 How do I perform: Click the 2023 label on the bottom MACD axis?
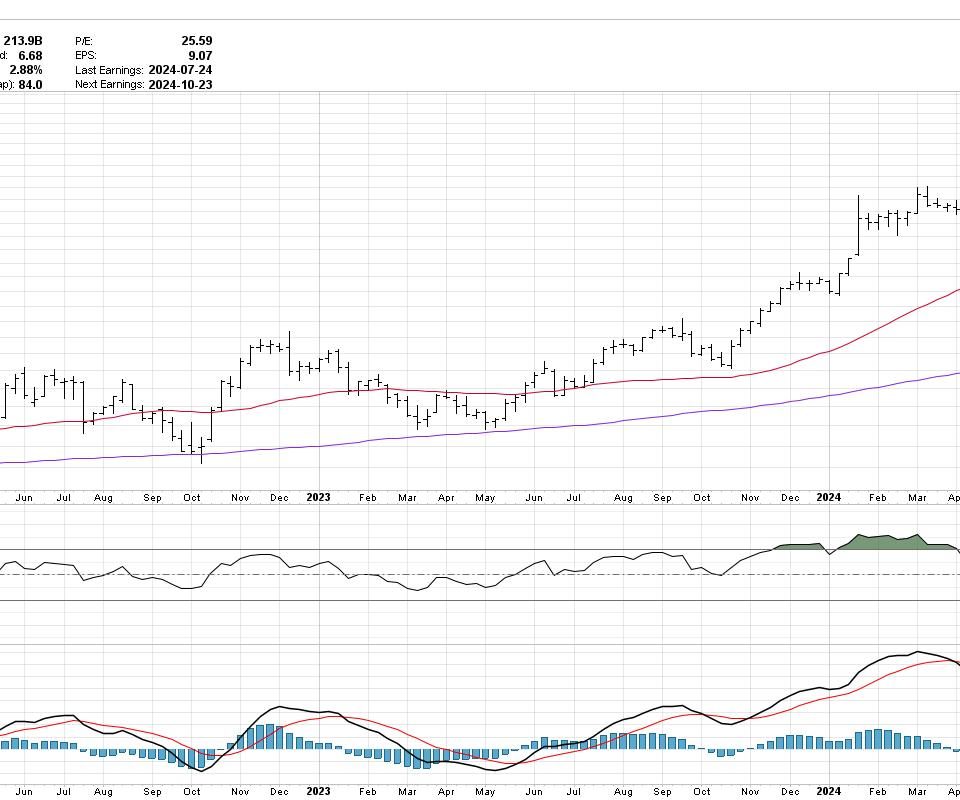pos(318,791)
